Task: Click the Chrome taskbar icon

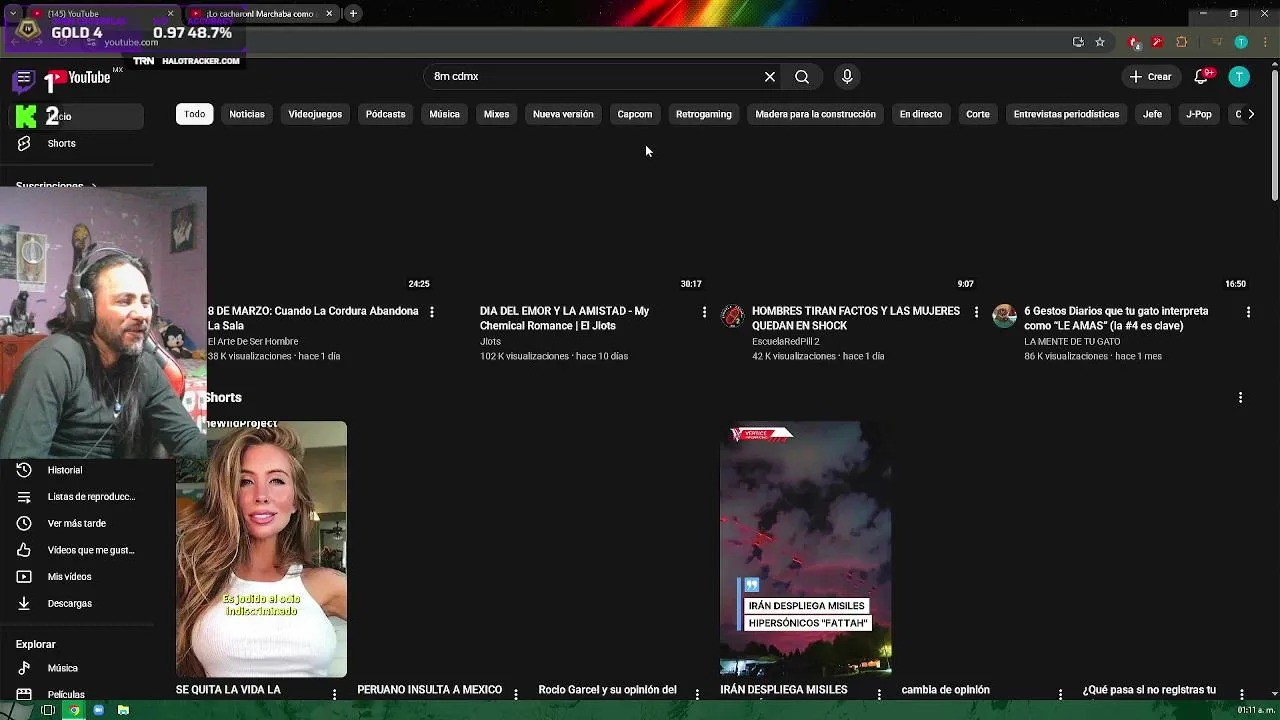Action: (73, 710)
